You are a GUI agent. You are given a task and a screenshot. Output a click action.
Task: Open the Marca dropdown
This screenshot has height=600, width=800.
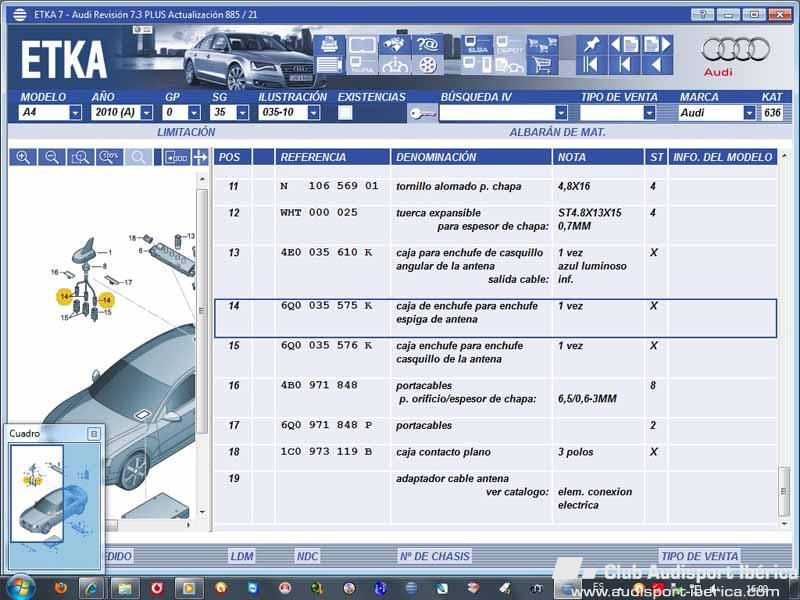pos(749,112)
